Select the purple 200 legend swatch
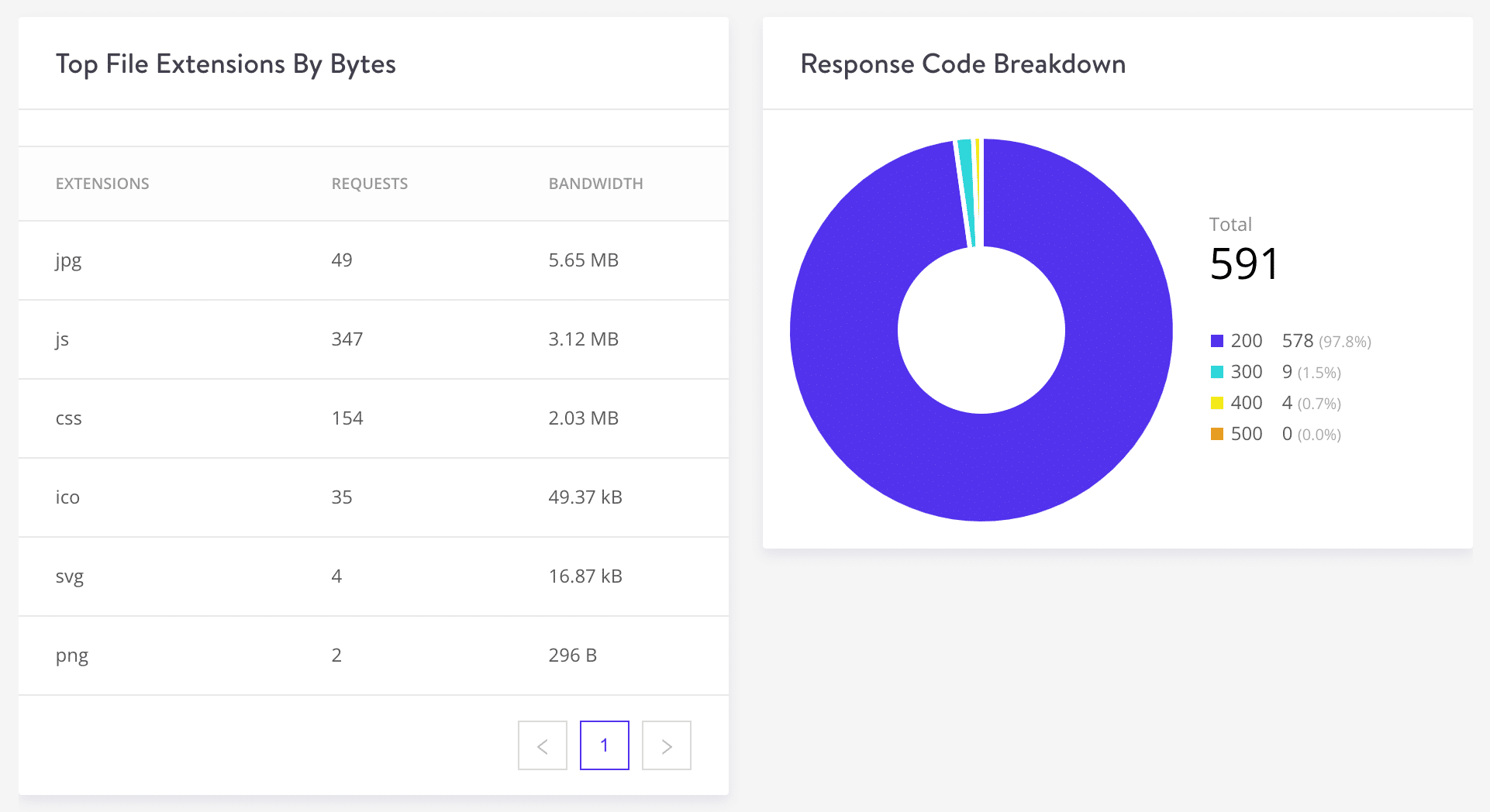Image resolution: width=1490 pixels, height=812 pixels. 1216,340
